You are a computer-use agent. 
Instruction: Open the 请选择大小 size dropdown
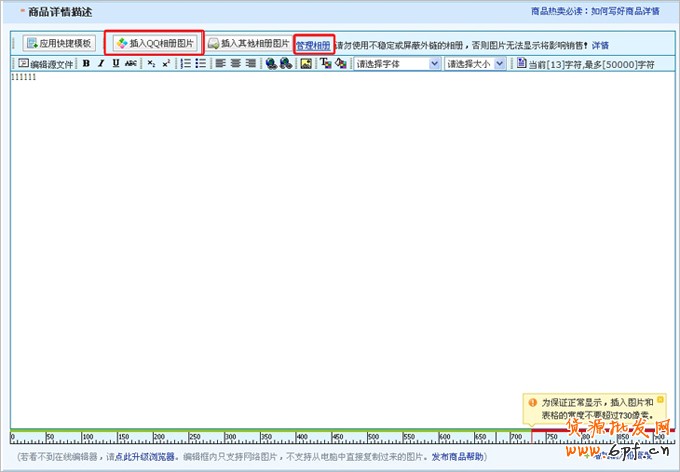click(475, 63)
